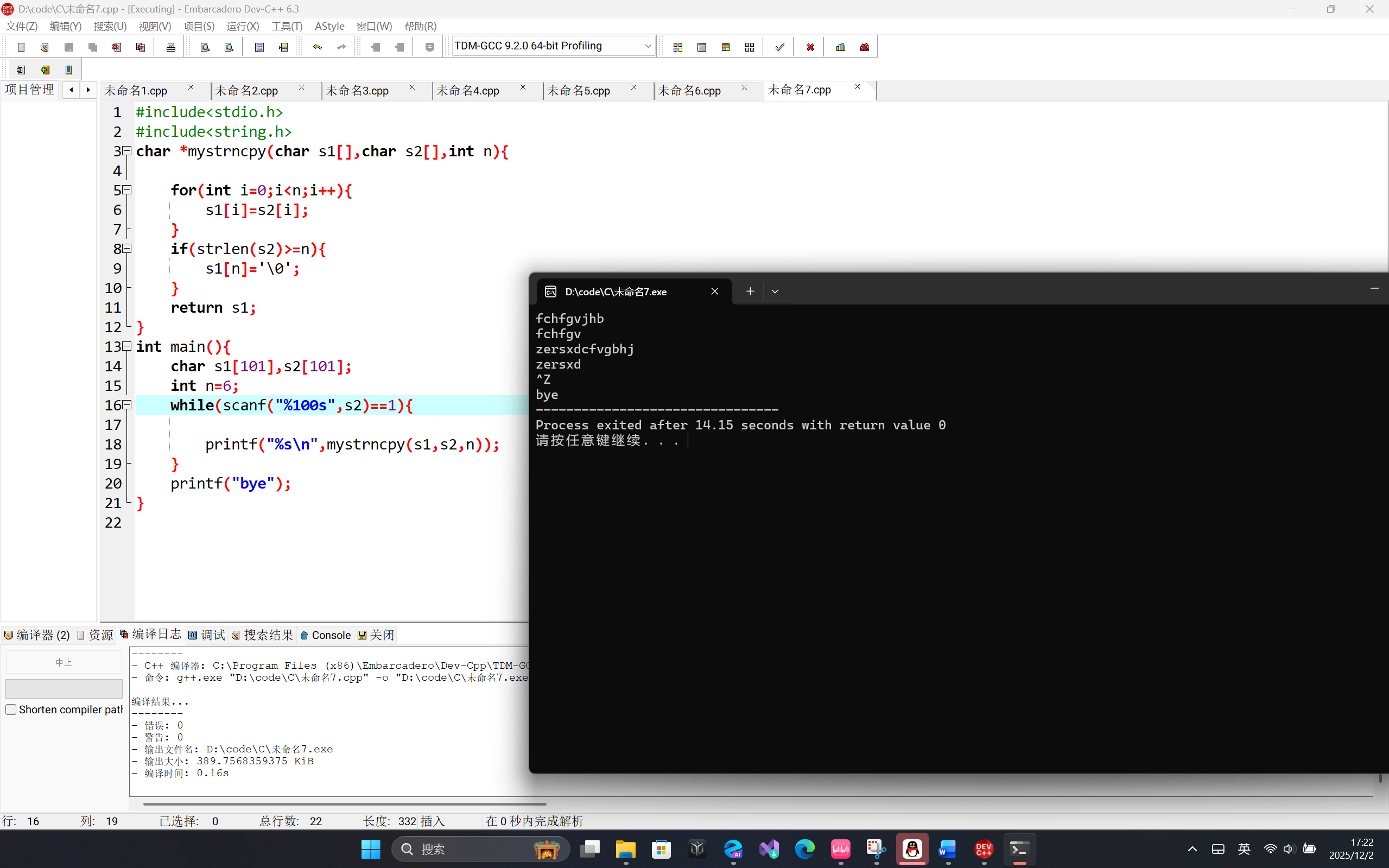This screenshot has height=868, width=1389.
Task: Click the Find magnifier toolbar icon
Action: point(205,47)
